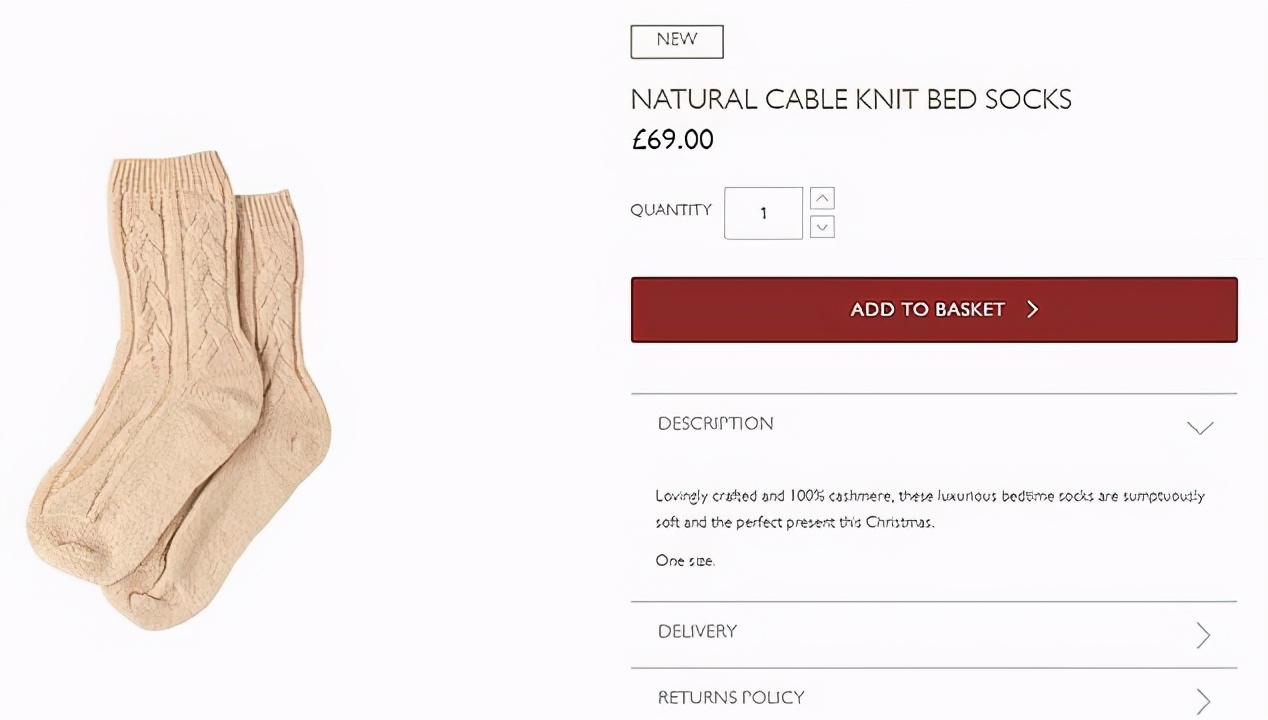
Task: Add the bed socks to basket
Action: click(x=933, y=310)
